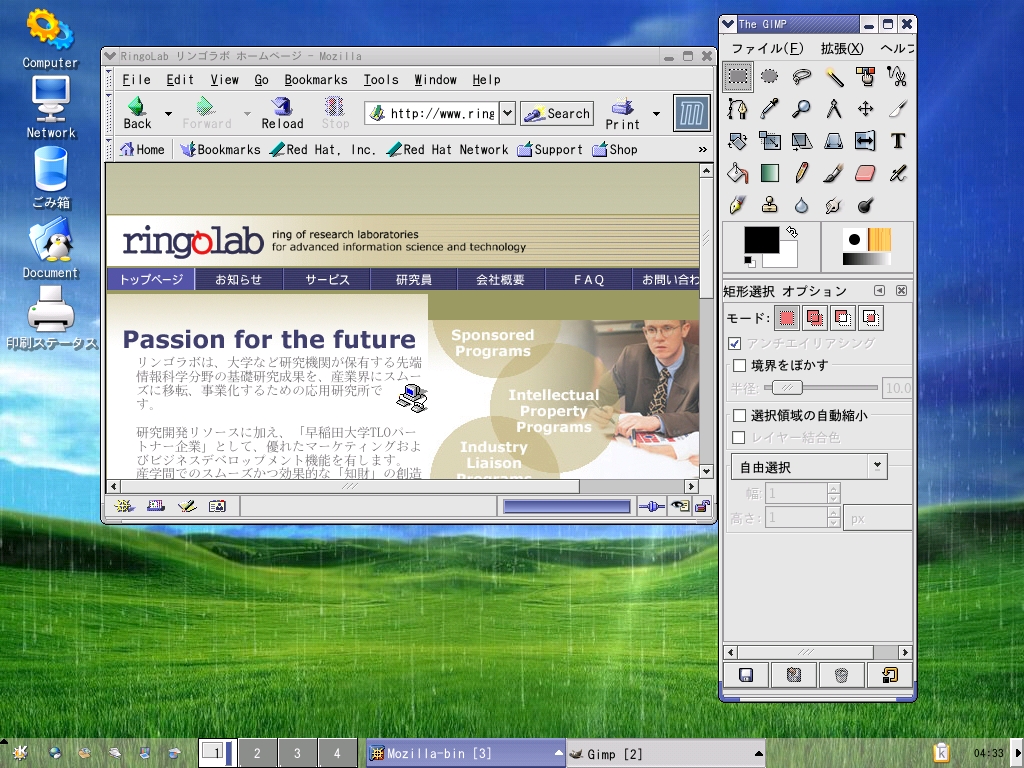Toggle the アンチエイリアシング checkbox
Screen dimensions: 1024x768
(x=735, y=343)
